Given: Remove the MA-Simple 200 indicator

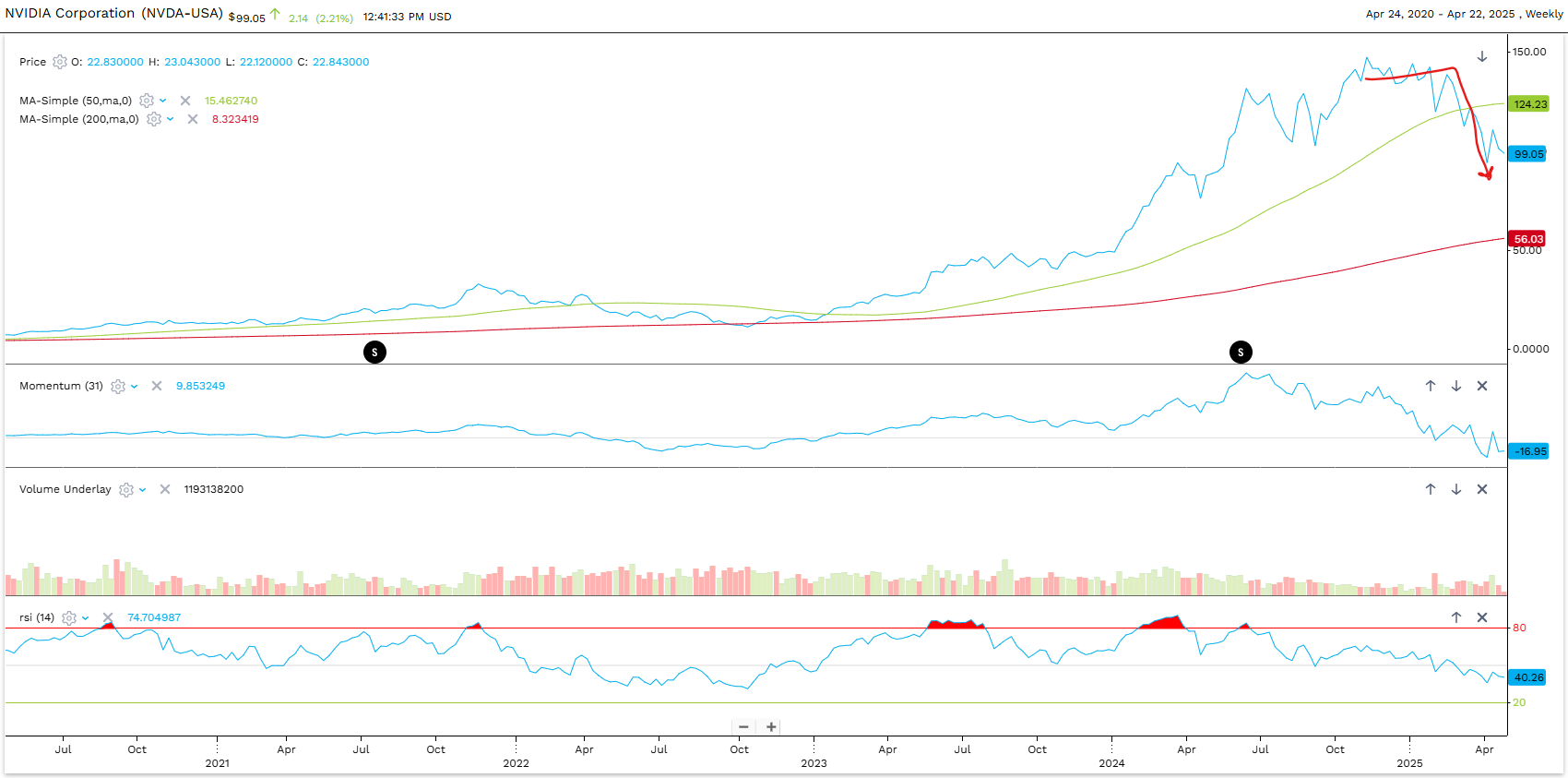Looking at the screenshot, I should tap(193, 119).
